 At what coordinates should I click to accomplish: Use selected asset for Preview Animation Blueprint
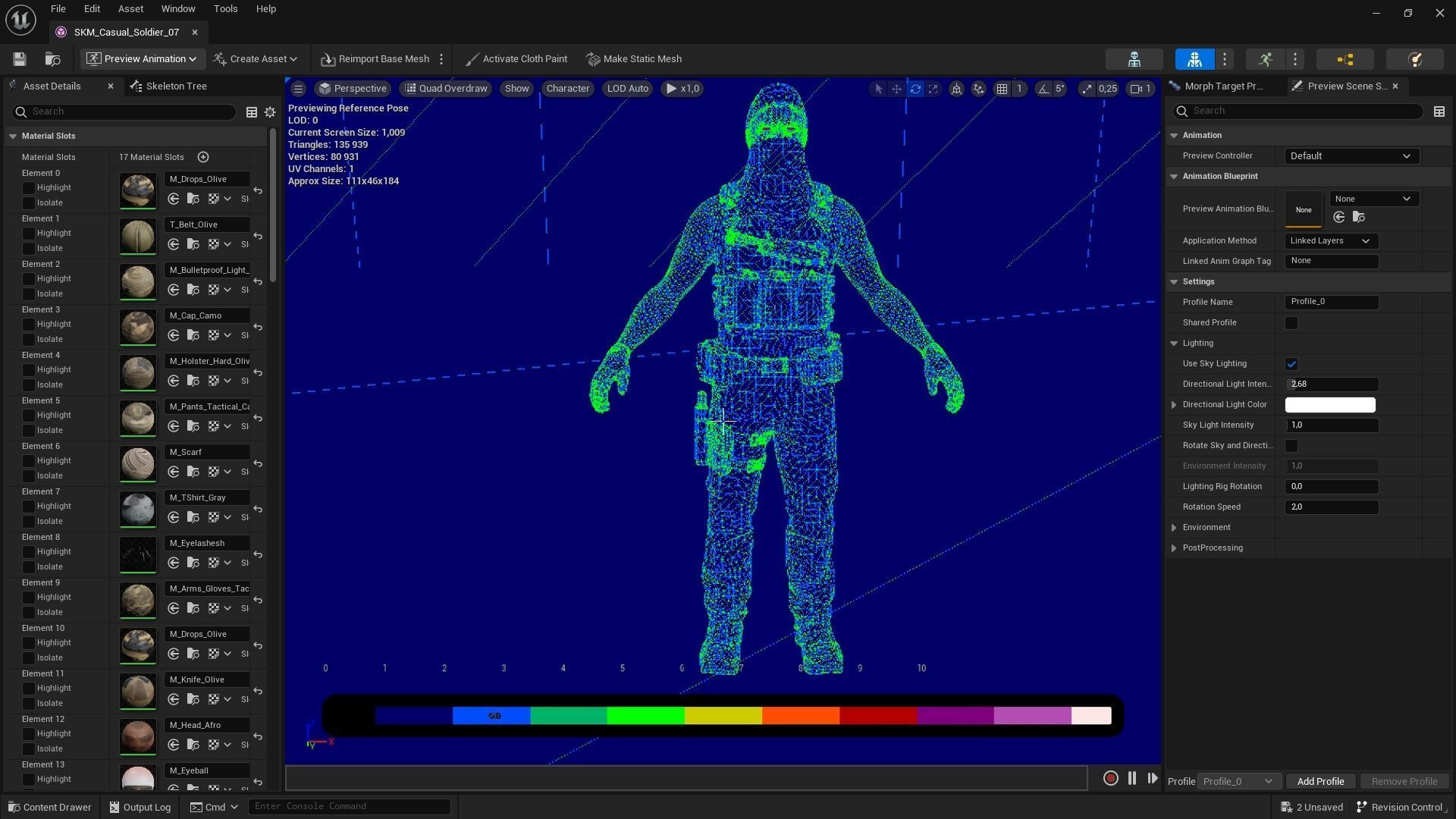[1339, 218]
